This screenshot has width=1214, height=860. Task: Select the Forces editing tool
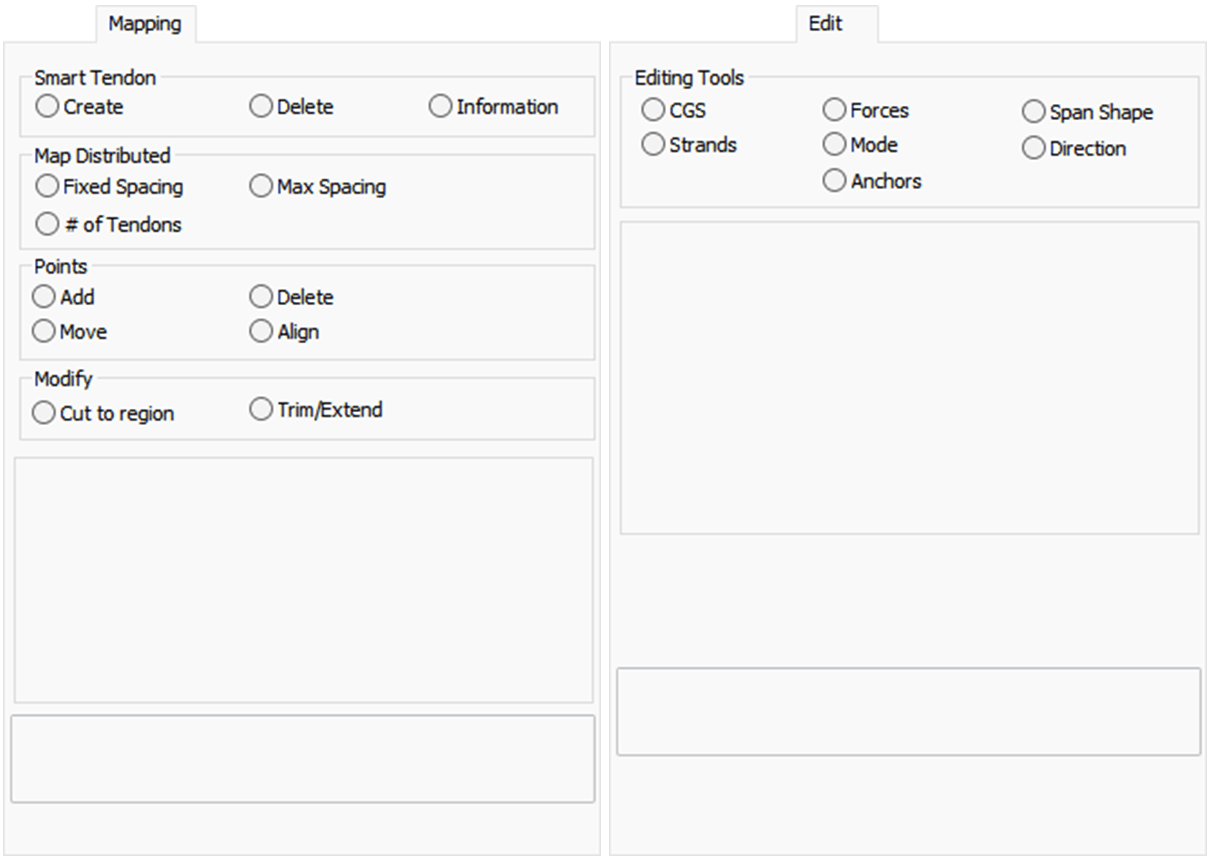tap(834, 110)
